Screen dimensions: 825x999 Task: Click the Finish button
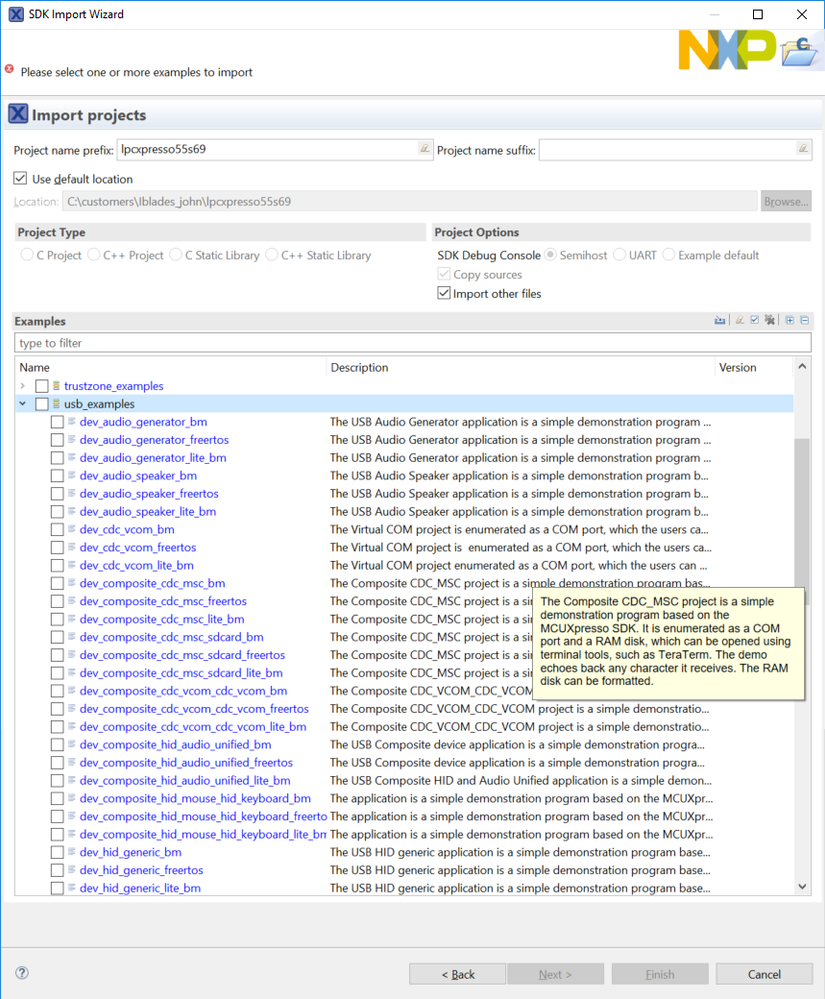659,974
